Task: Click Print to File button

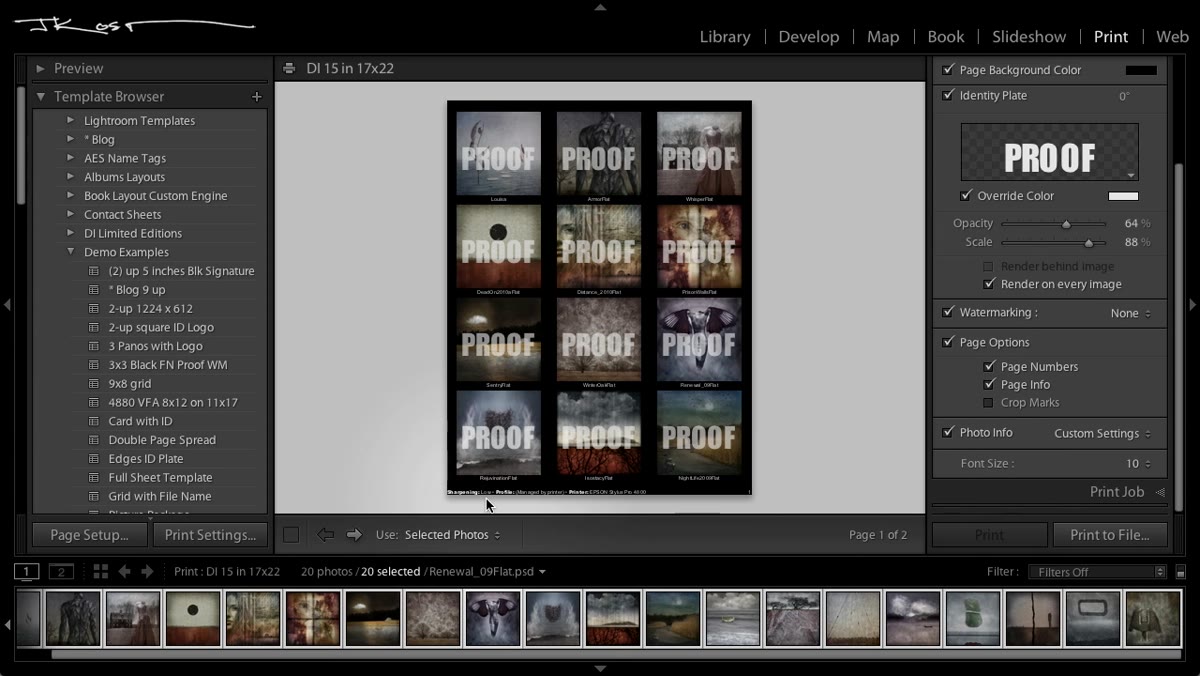Action: pos(1110,535)
